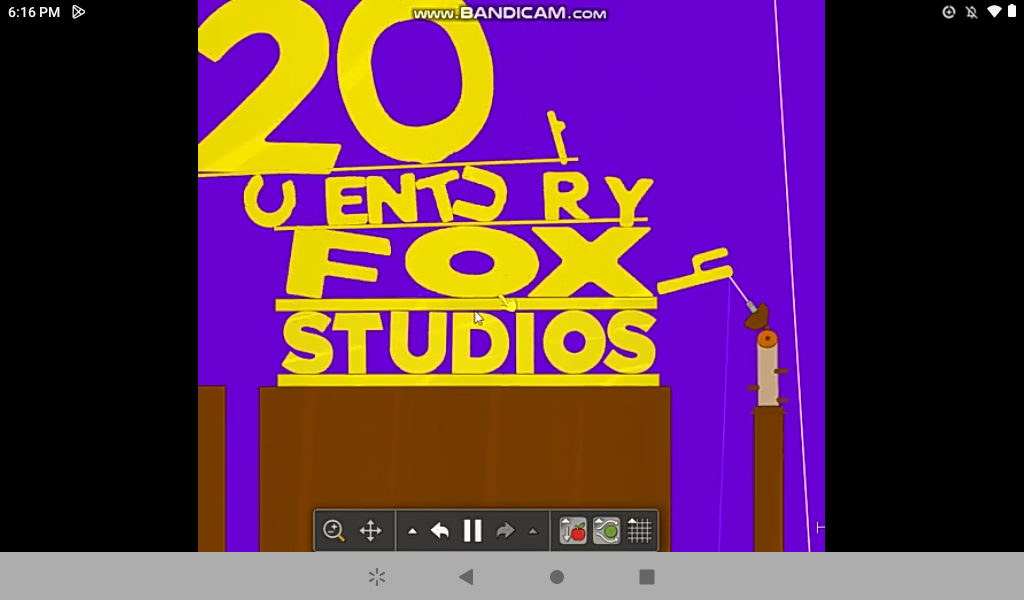The height and width of the screenshot is (600, 1024).
Task: Tap the muted notifications bell icon
Action: pos(972,12)
